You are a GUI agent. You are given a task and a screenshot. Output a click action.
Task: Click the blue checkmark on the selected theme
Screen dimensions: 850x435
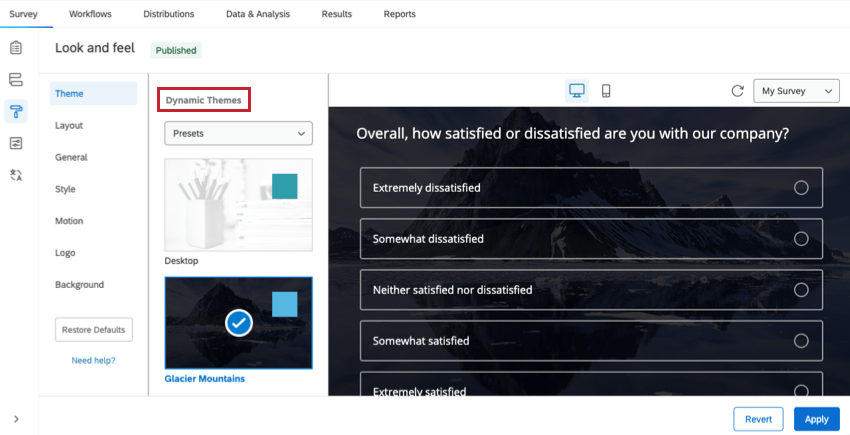[239, 323]
